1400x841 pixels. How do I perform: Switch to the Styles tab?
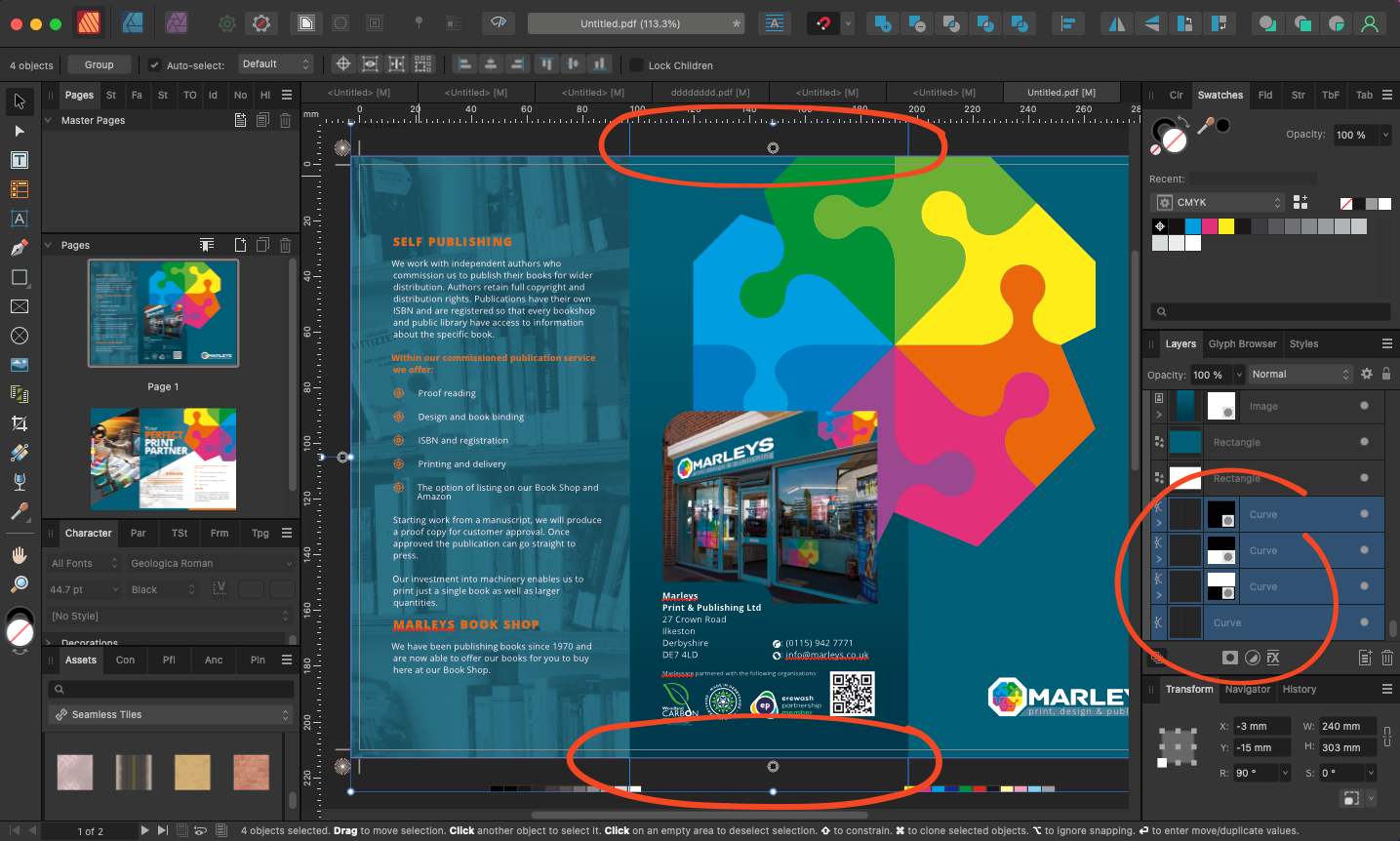tap(1303, 343)
